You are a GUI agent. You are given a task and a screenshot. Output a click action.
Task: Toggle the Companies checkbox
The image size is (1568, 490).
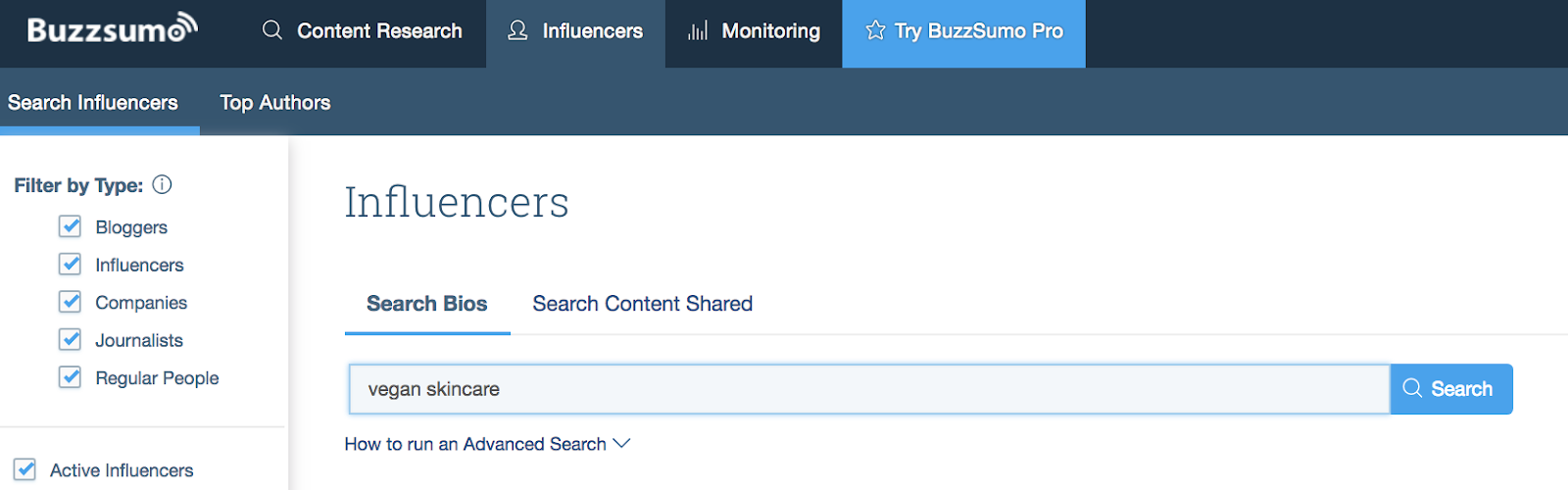point(70,302)
